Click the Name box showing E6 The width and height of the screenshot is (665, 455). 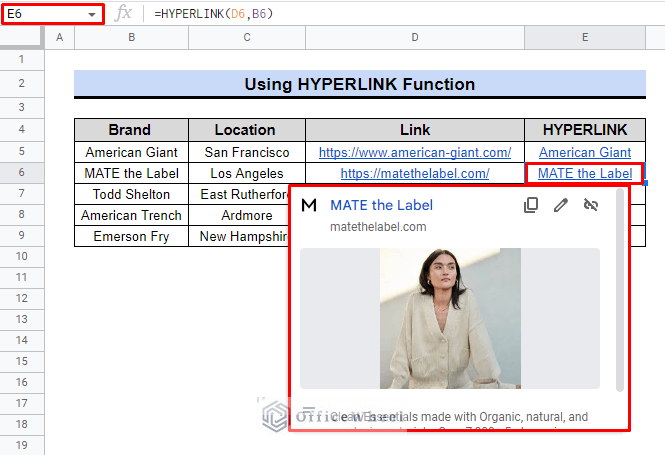coord(53,14)
